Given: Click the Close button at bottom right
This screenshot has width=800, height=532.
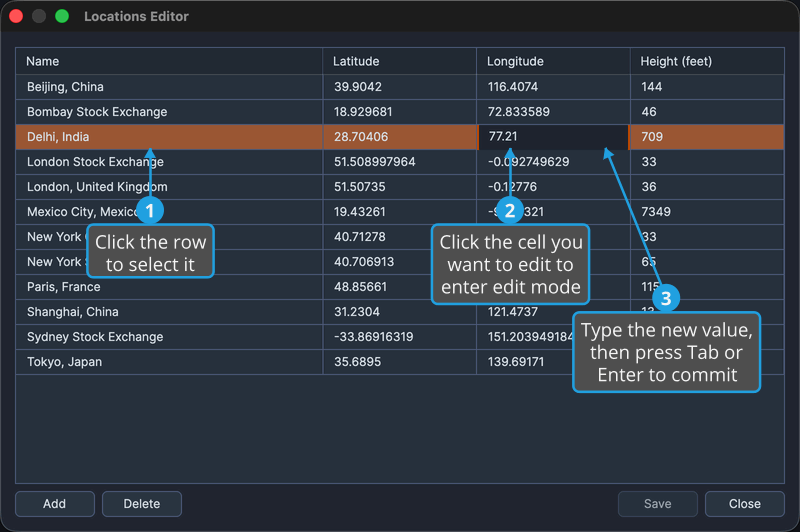Looking at the screenshot, I should tap(744, 504).
